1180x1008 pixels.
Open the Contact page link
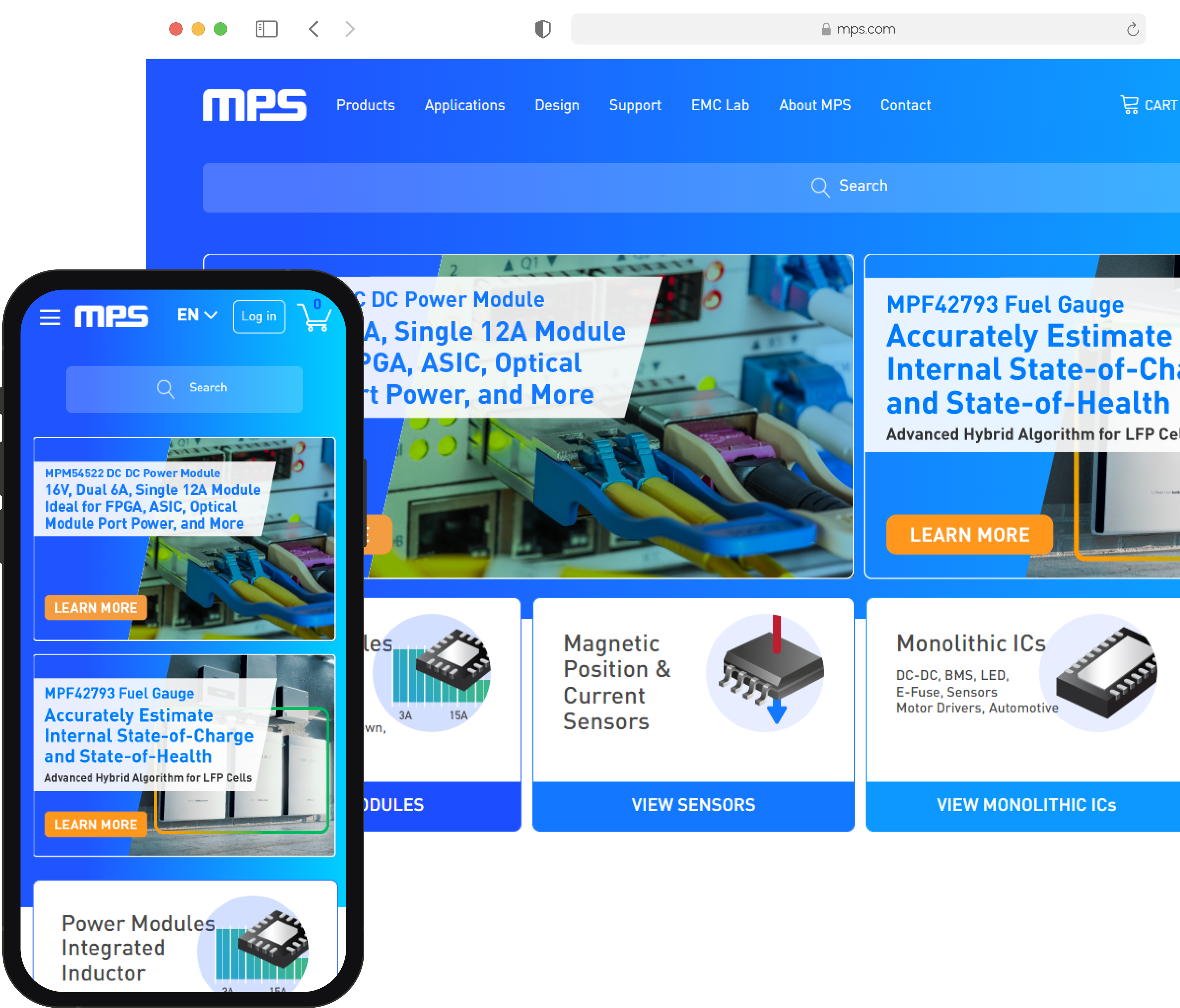[905, 105]
